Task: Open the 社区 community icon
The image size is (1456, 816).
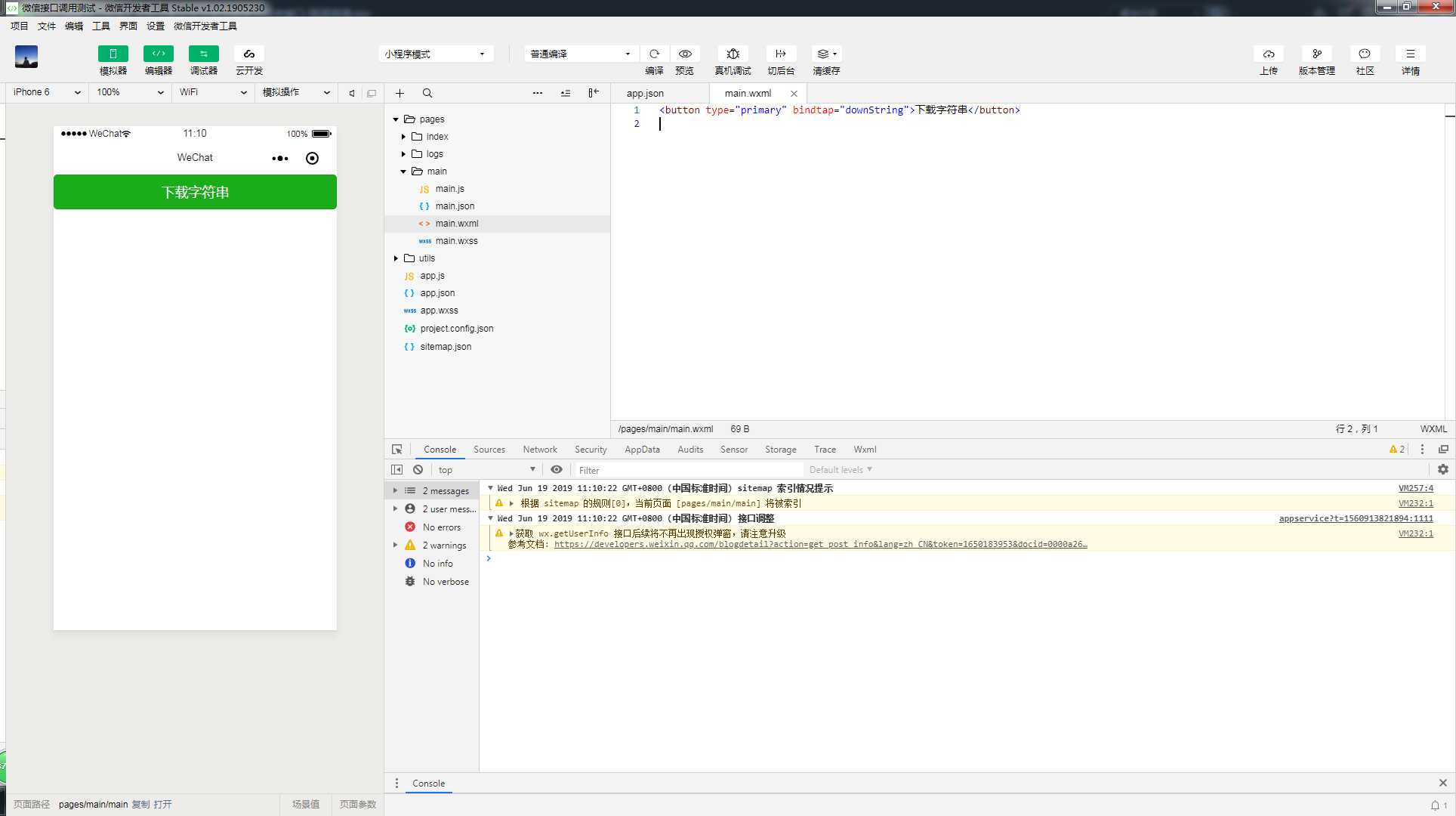Action: (1365, 54)
